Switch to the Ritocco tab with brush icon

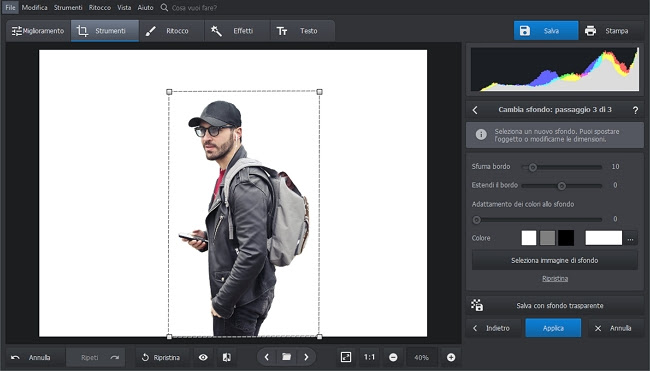tap(171, 31)
